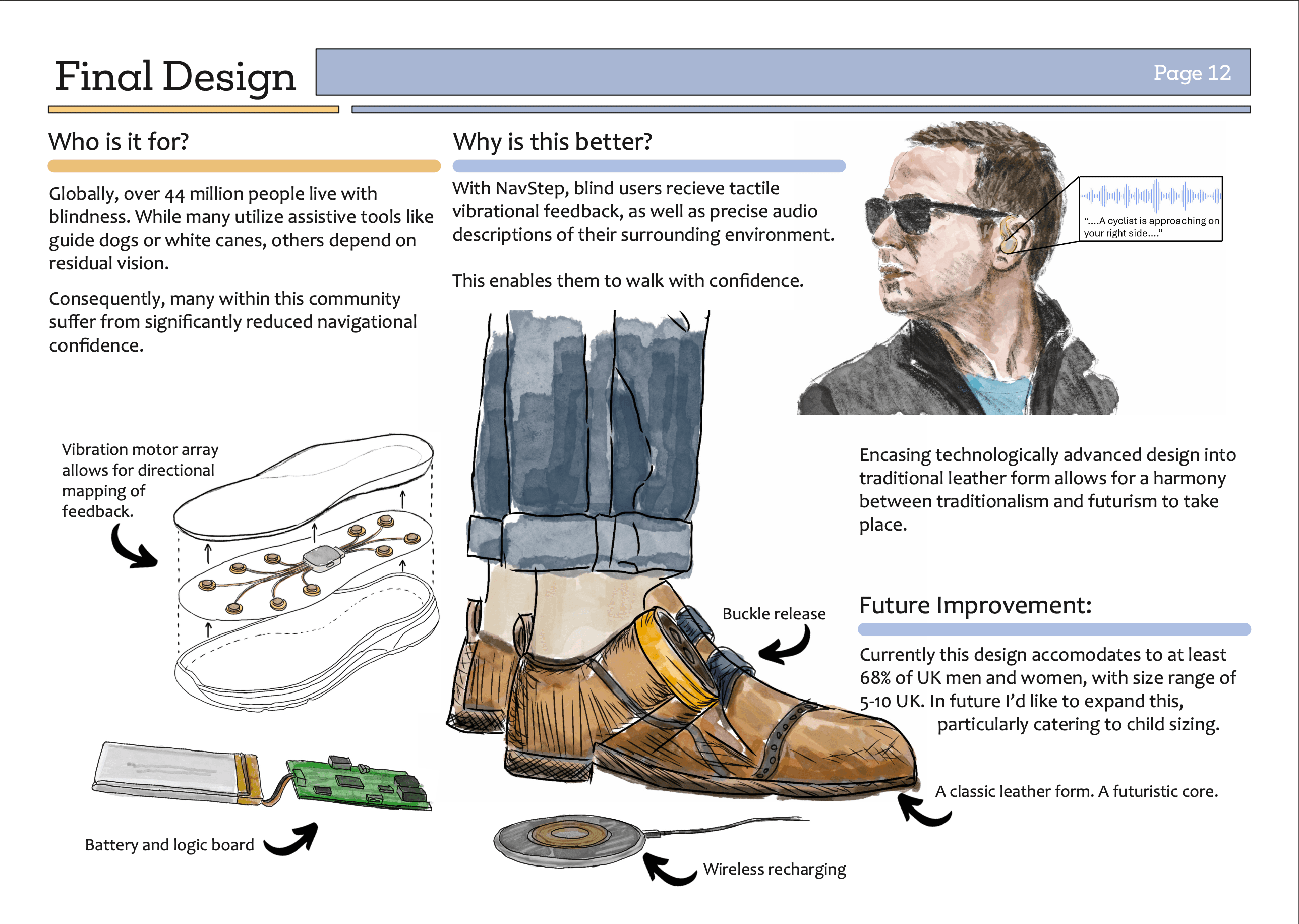Viewport: 1299px width, 924px height.
Task: Click the 'Globally, over 44 million people' paragraph
Action: tap(241, 228)
